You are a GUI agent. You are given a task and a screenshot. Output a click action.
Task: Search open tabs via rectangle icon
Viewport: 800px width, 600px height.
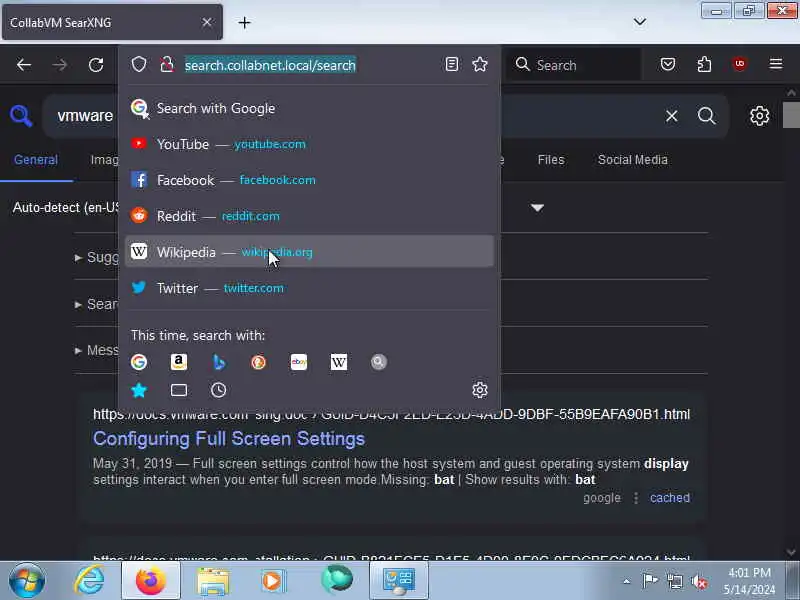(x=179, y=390)
